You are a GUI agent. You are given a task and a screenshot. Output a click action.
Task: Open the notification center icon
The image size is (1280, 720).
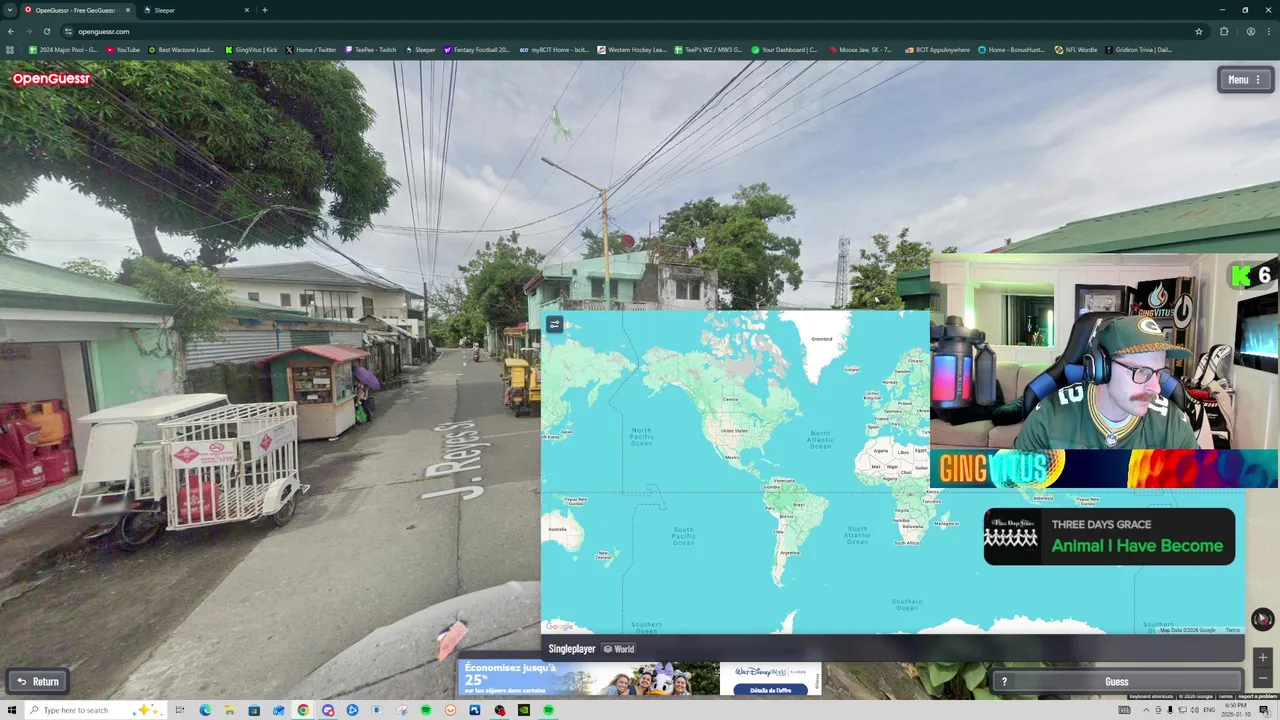1264,710
